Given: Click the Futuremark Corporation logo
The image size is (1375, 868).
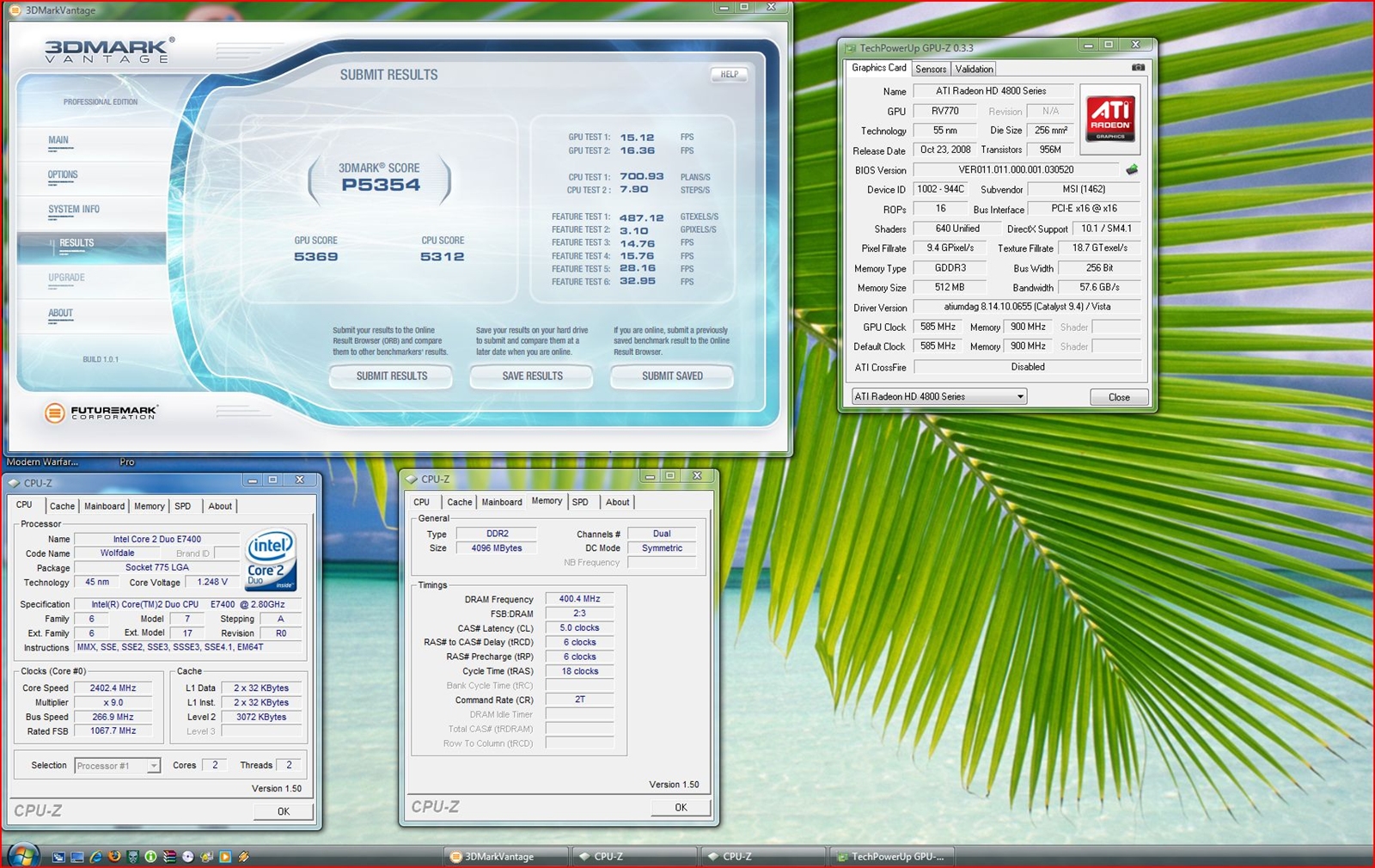Looking at the screenshot, I should click(101, 413).
